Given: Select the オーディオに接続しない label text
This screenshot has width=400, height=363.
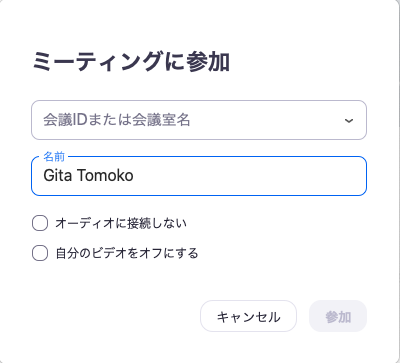Looking at the screenshot, I should pos(121,223).
